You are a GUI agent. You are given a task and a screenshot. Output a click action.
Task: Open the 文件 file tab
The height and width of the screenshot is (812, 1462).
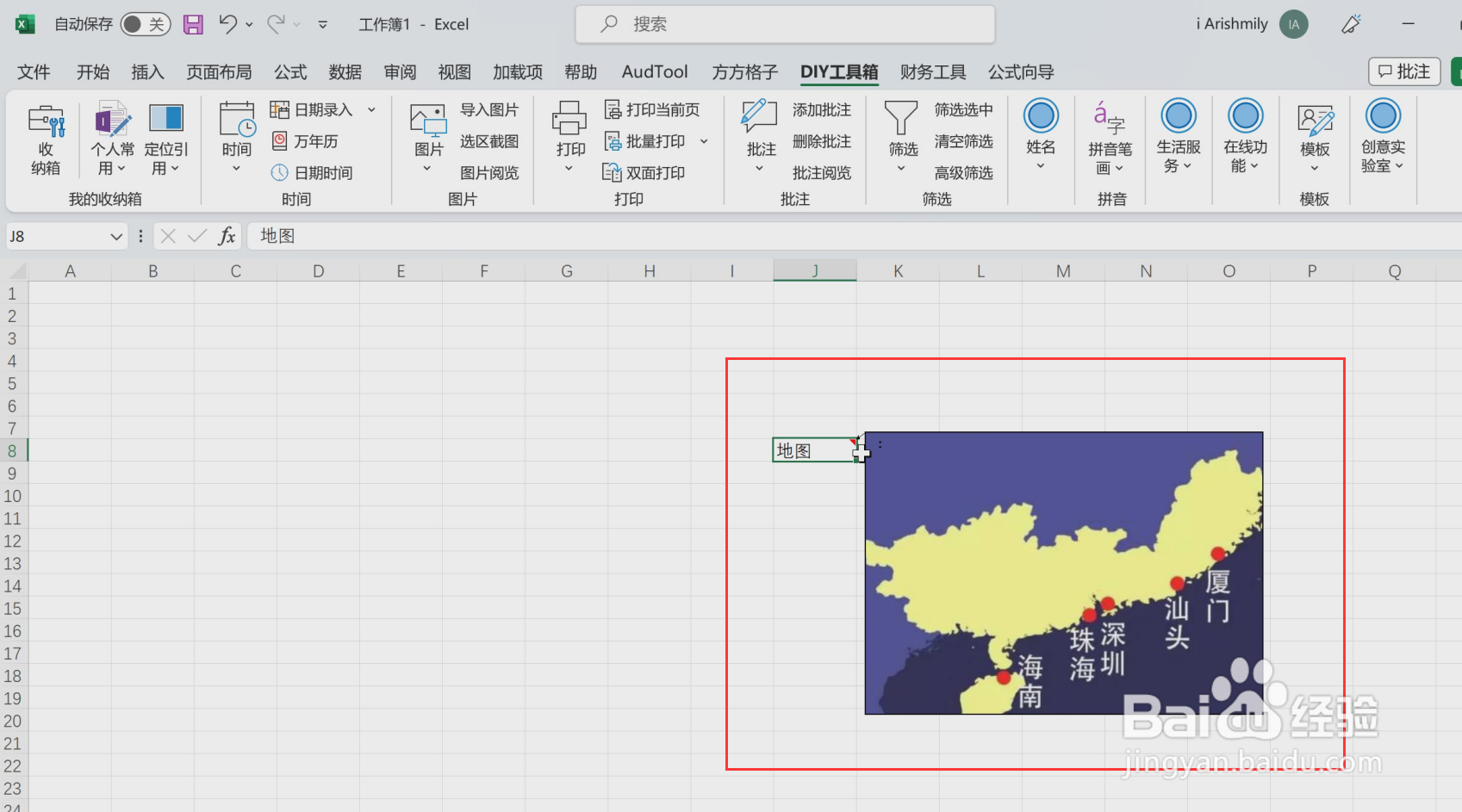tap(34, 72)
